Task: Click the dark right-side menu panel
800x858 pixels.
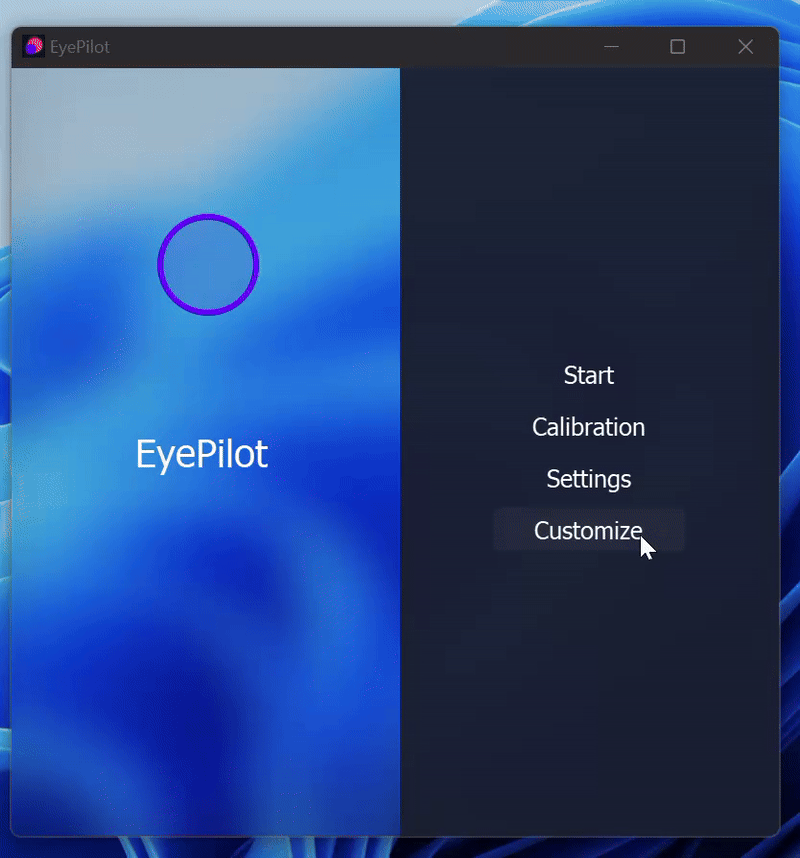Action: (590, 700)
